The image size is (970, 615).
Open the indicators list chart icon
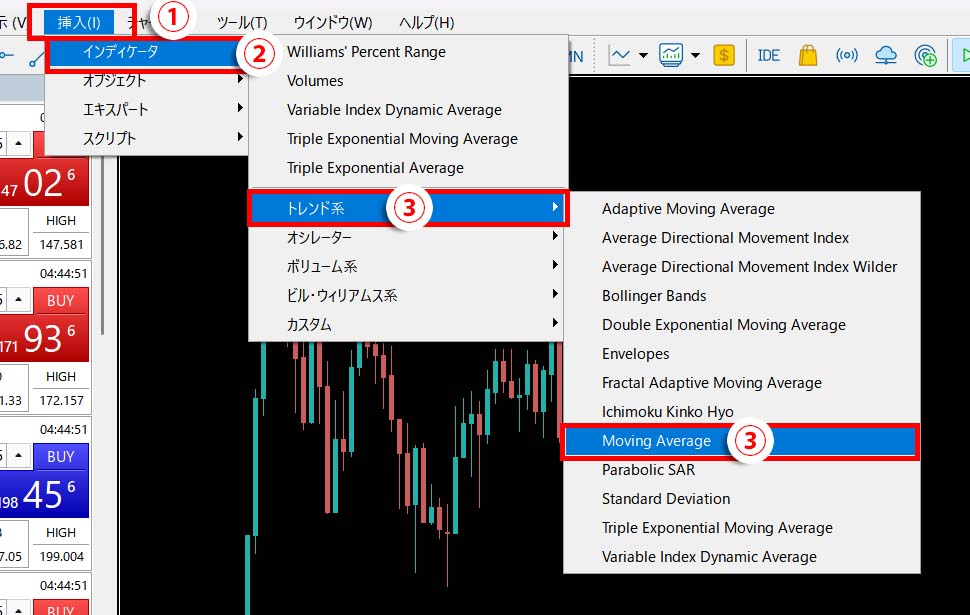point(671,55)
